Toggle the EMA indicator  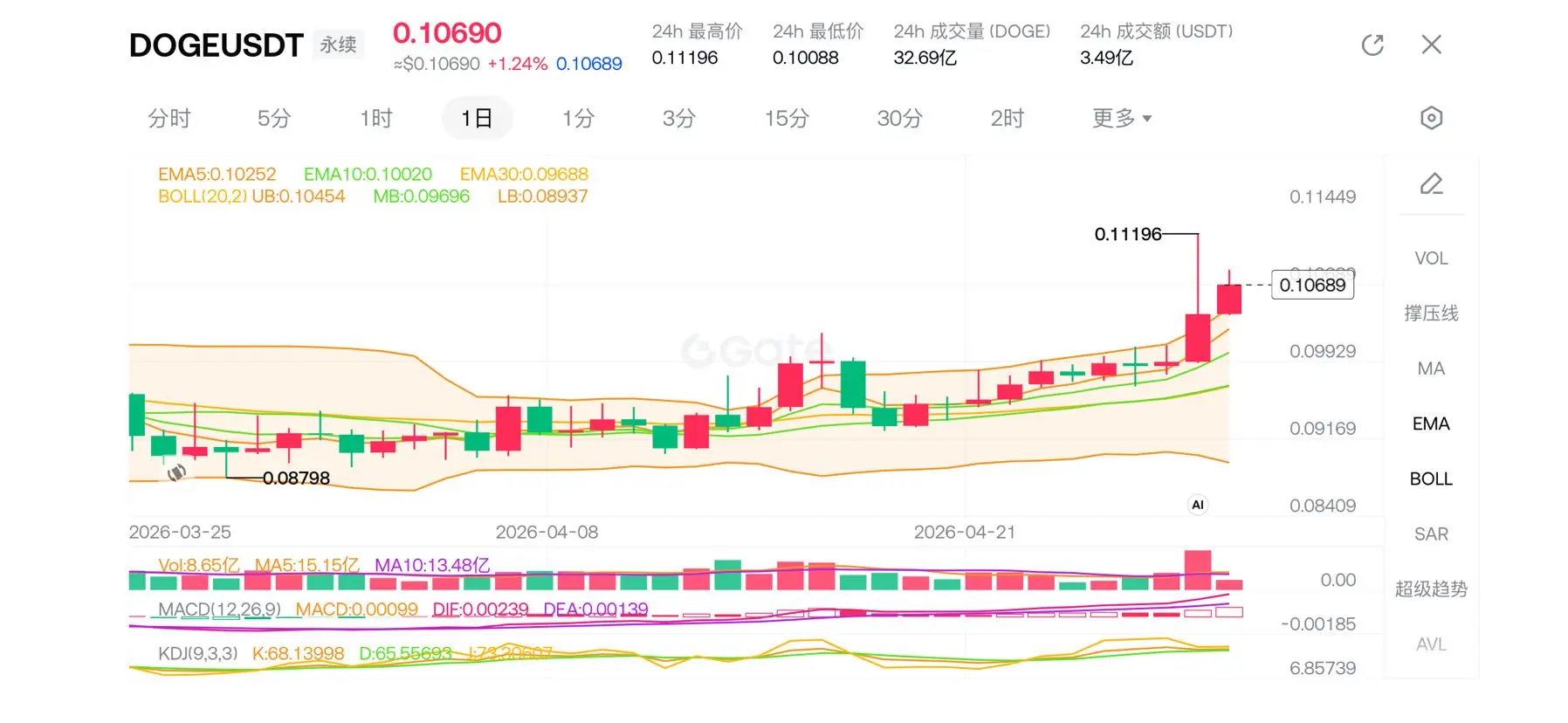coord(1431,423)
